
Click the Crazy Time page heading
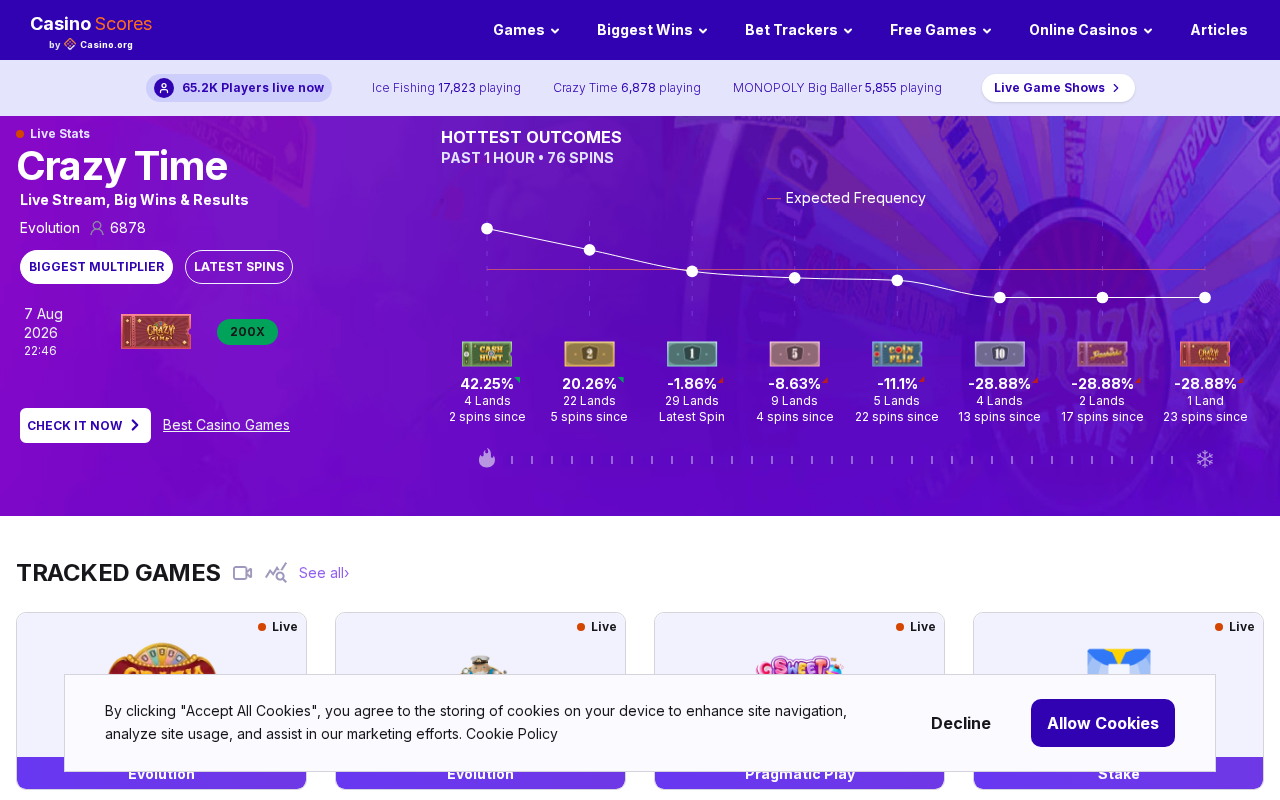[122, 166]
